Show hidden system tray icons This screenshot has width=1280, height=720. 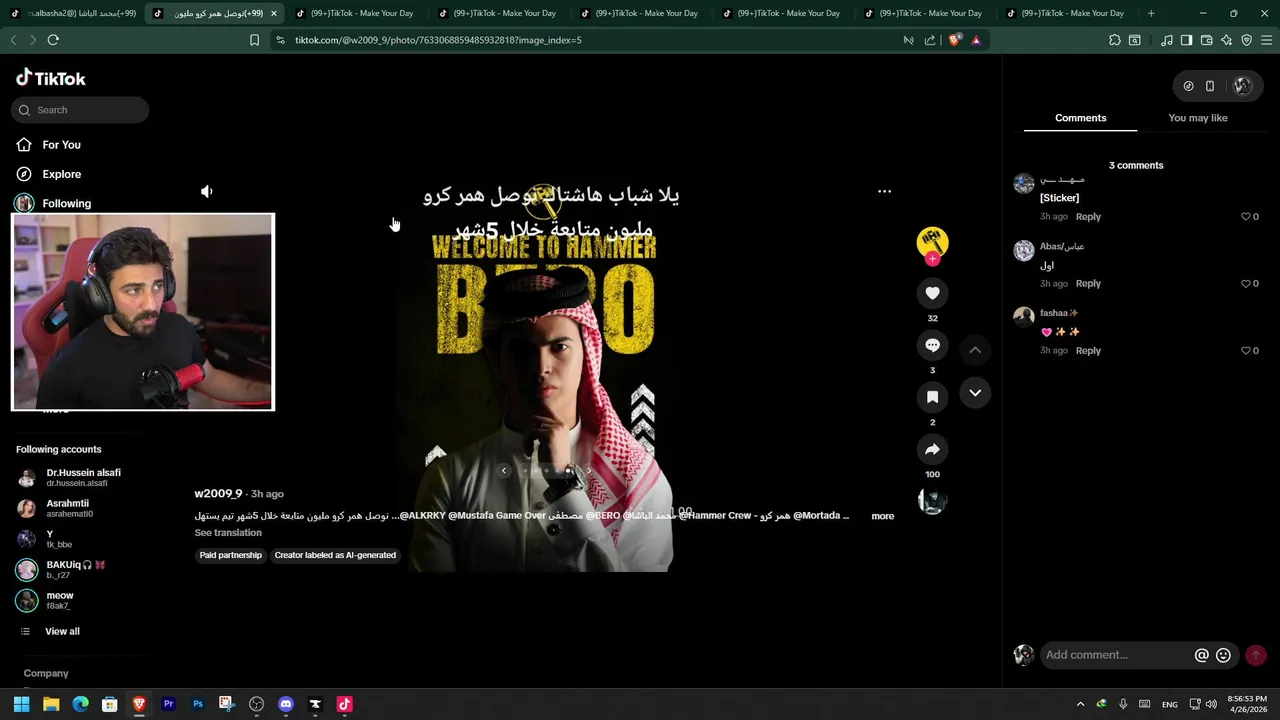1080,704
